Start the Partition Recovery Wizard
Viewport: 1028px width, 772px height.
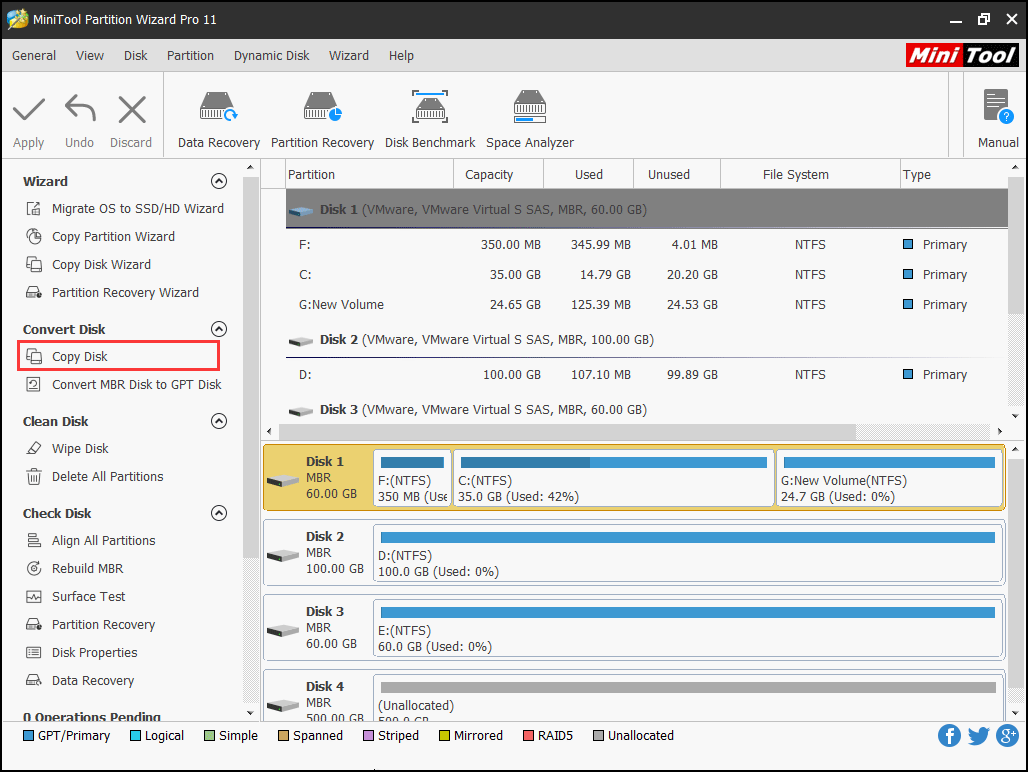(x=112, y=293)
